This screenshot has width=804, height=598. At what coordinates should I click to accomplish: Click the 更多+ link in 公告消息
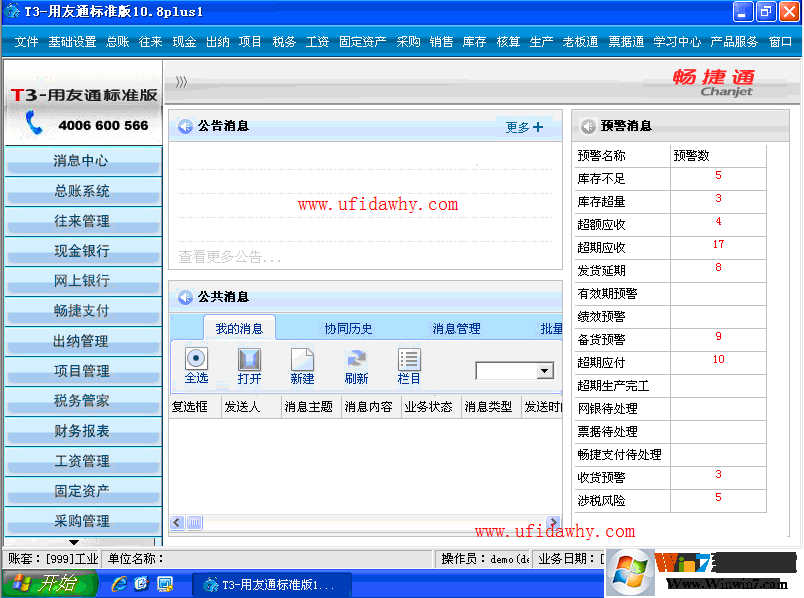coord(524,127)
